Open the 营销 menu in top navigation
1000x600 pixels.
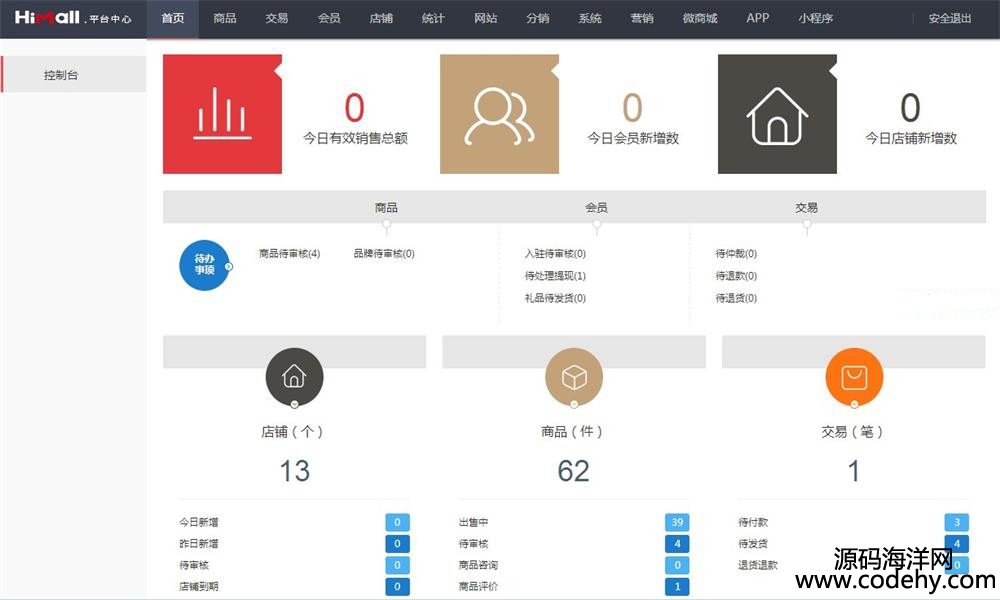(642, 18)
